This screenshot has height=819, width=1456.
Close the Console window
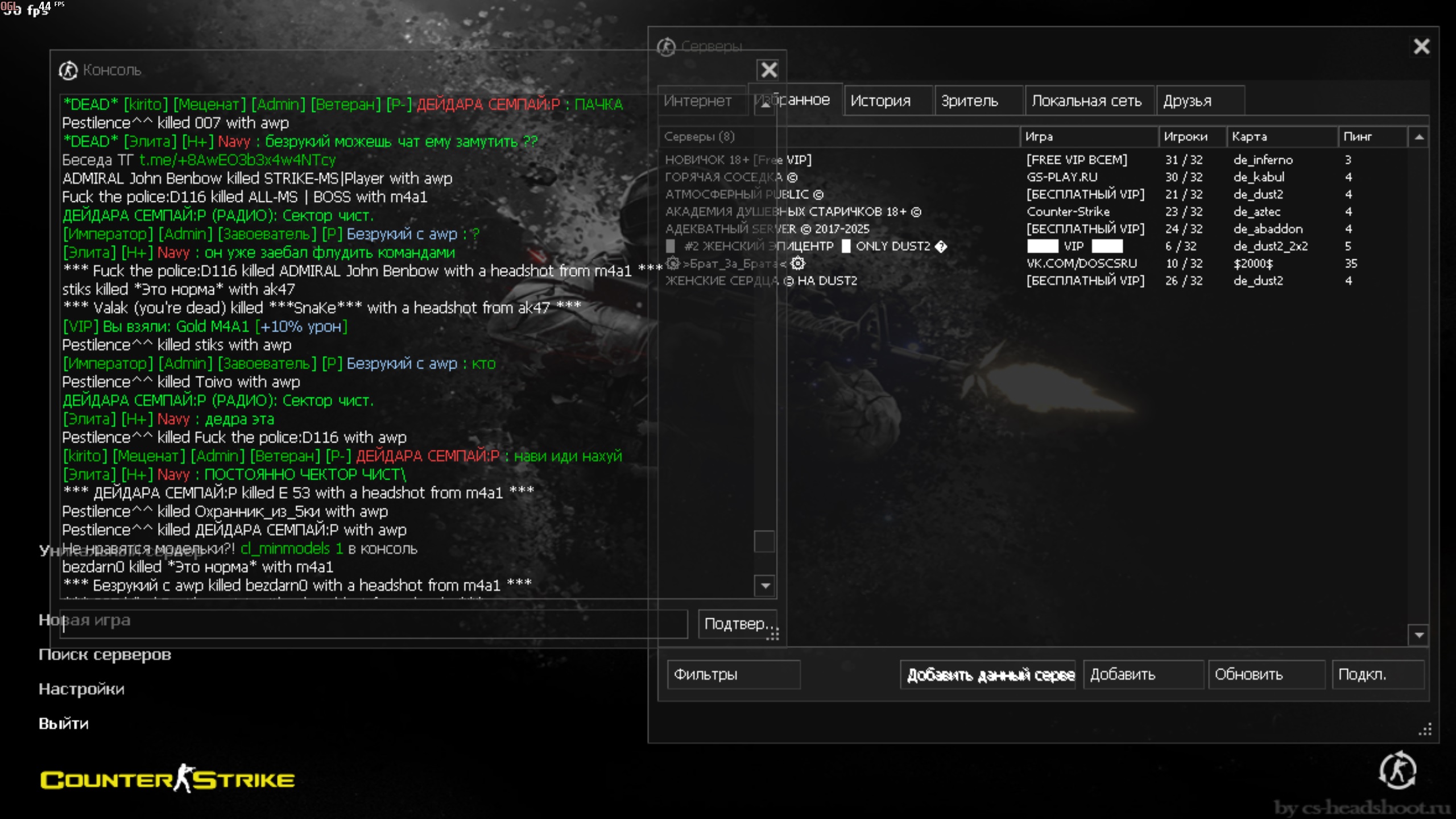[768, 70]
